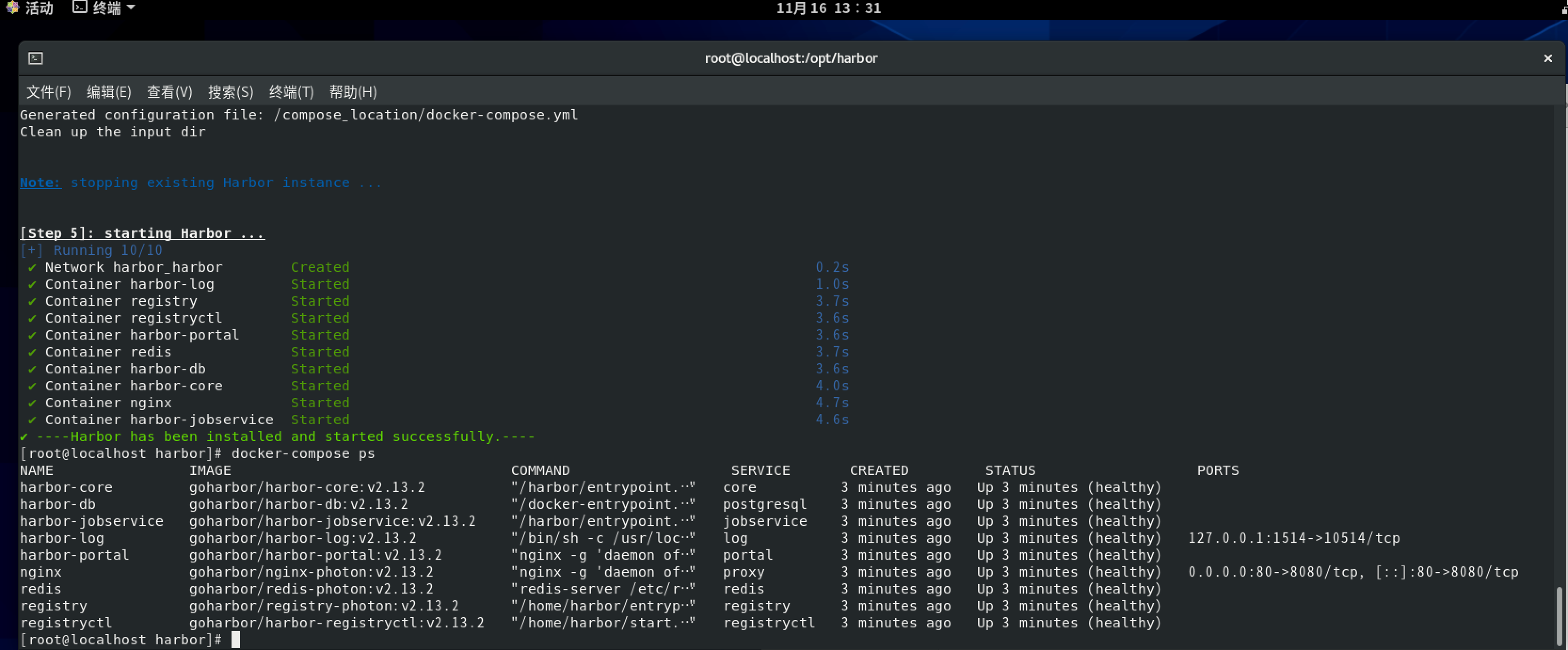Click the 活动 Activities button
The width and height of the screenshot is (1568, 650).
pos(39,8)
